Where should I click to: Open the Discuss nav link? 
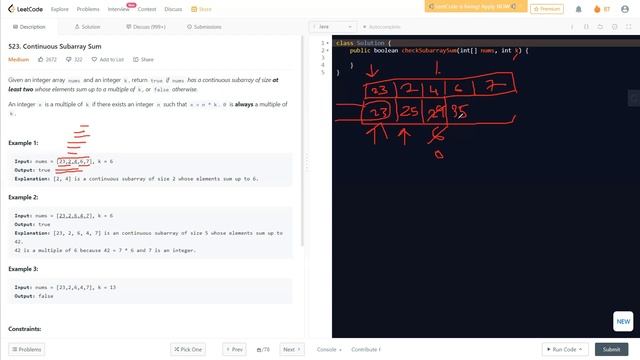pyautogui.click(x=173, y=9)
